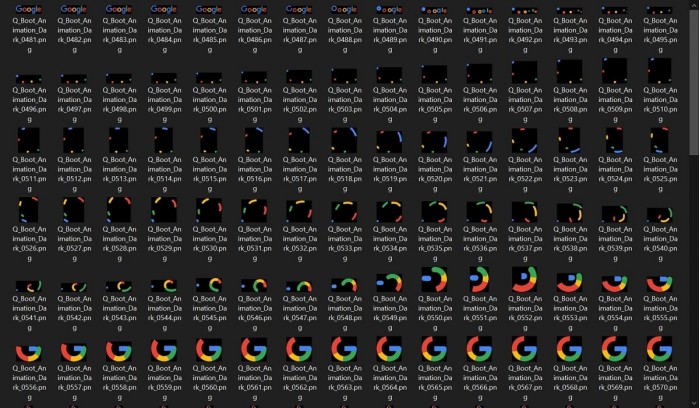Screen dimensions: 700x408
Task: Select thumbnail of Q_Boot_Animation_Dark_0545.png
Action: point(209,284)
